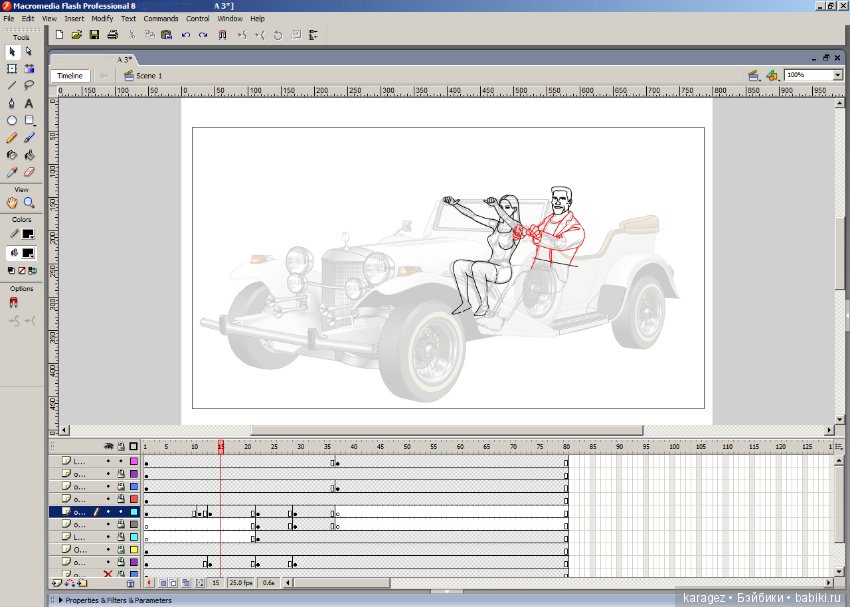Viewport: 850px width, 607px height.
Task: Toggle Lock All Layers padlock header
Action: pos(121,446)
